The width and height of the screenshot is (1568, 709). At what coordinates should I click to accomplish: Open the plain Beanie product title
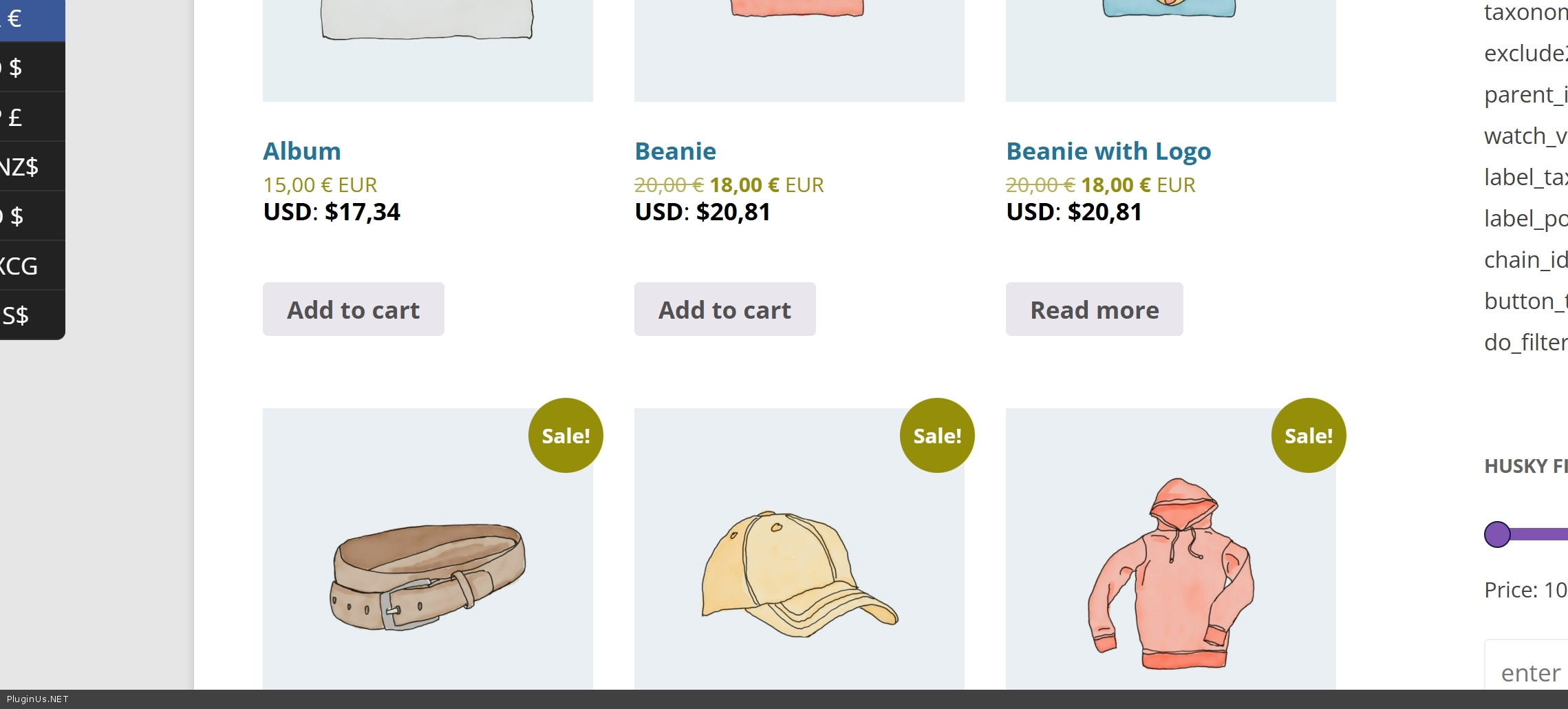click(x=675, y=151)
